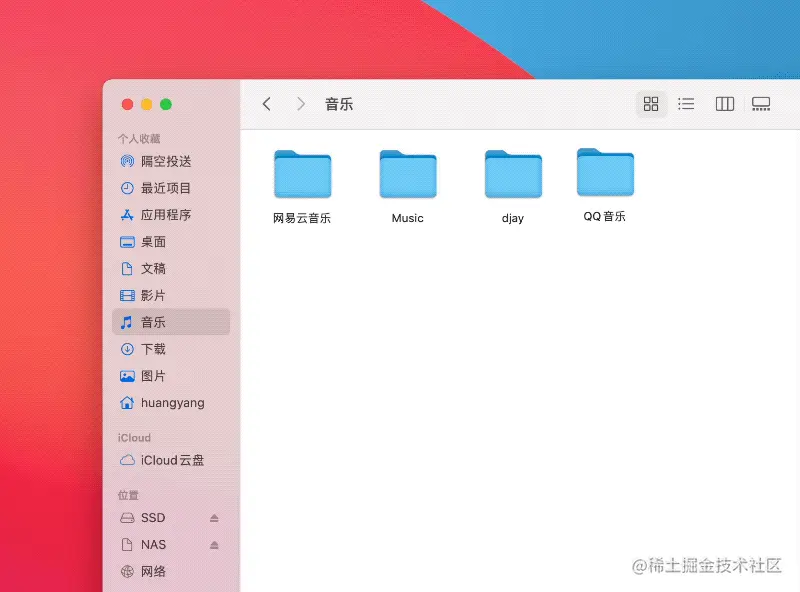This screenshot has height=592, width=800.
Task: Click the picture icon beside 图片
Action: click(127, 376)
